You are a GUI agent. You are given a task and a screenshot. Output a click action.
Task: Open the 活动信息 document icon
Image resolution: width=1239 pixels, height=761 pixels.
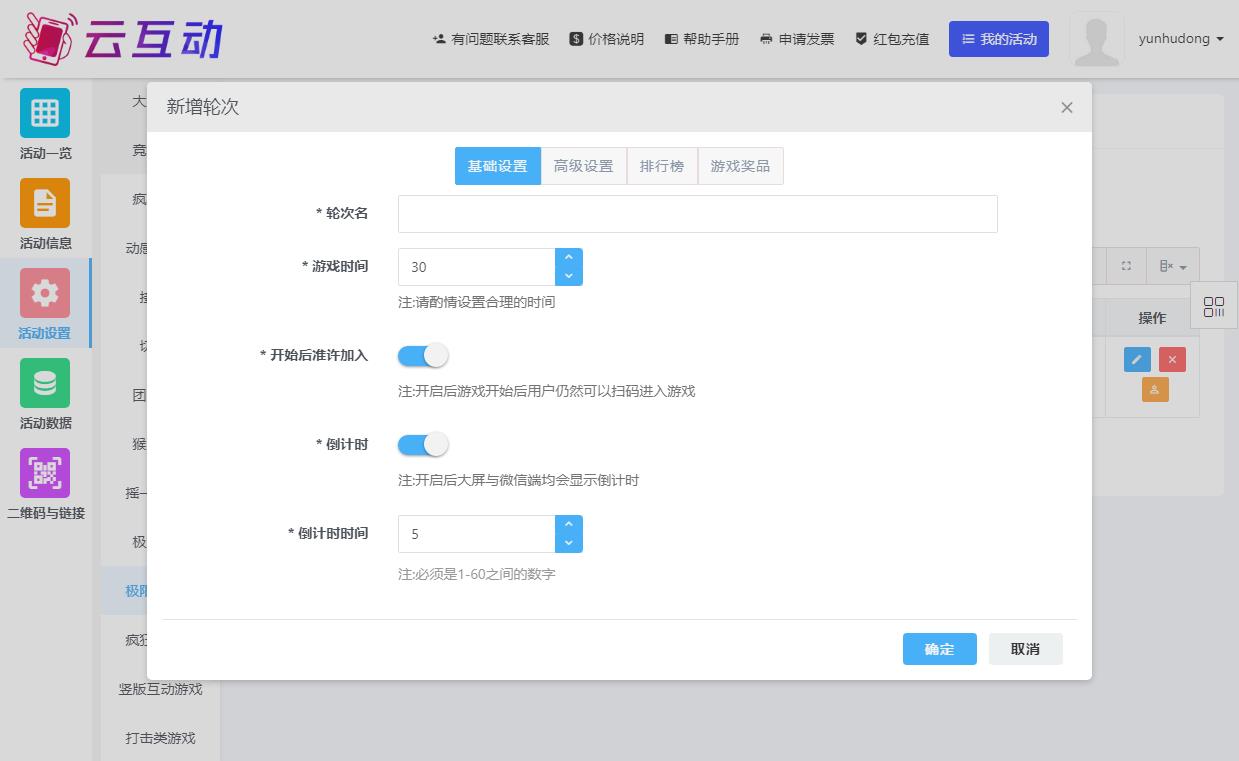[x=45, y=203]
